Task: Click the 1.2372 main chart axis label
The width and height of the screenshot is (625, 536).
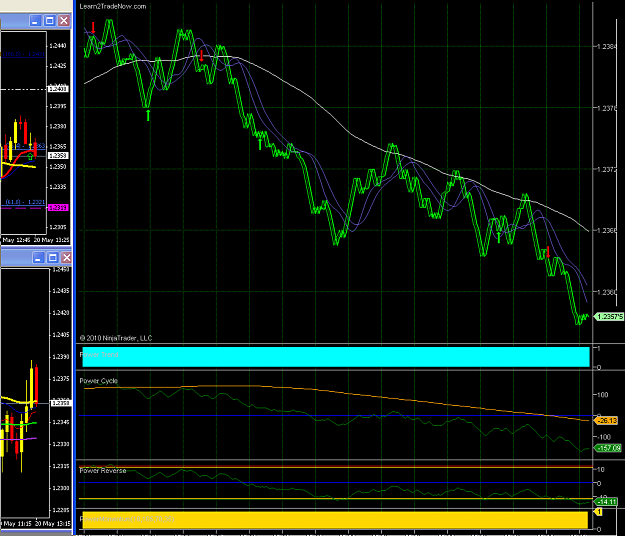Action: point(607,169)
